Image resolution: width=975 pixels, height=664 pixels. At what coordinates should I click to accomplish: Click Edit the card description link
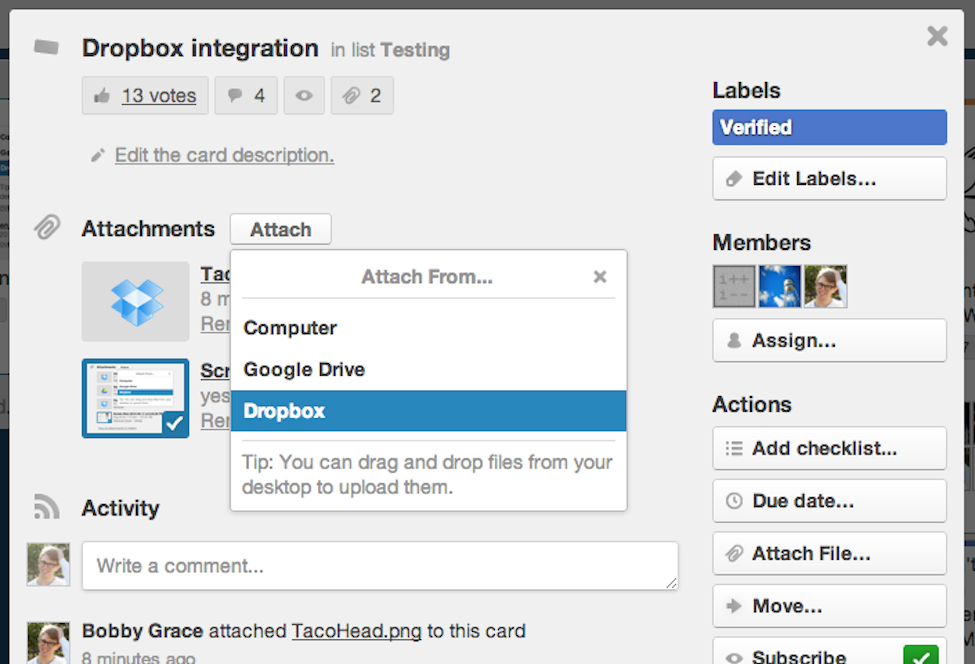[x=224, y=155]
